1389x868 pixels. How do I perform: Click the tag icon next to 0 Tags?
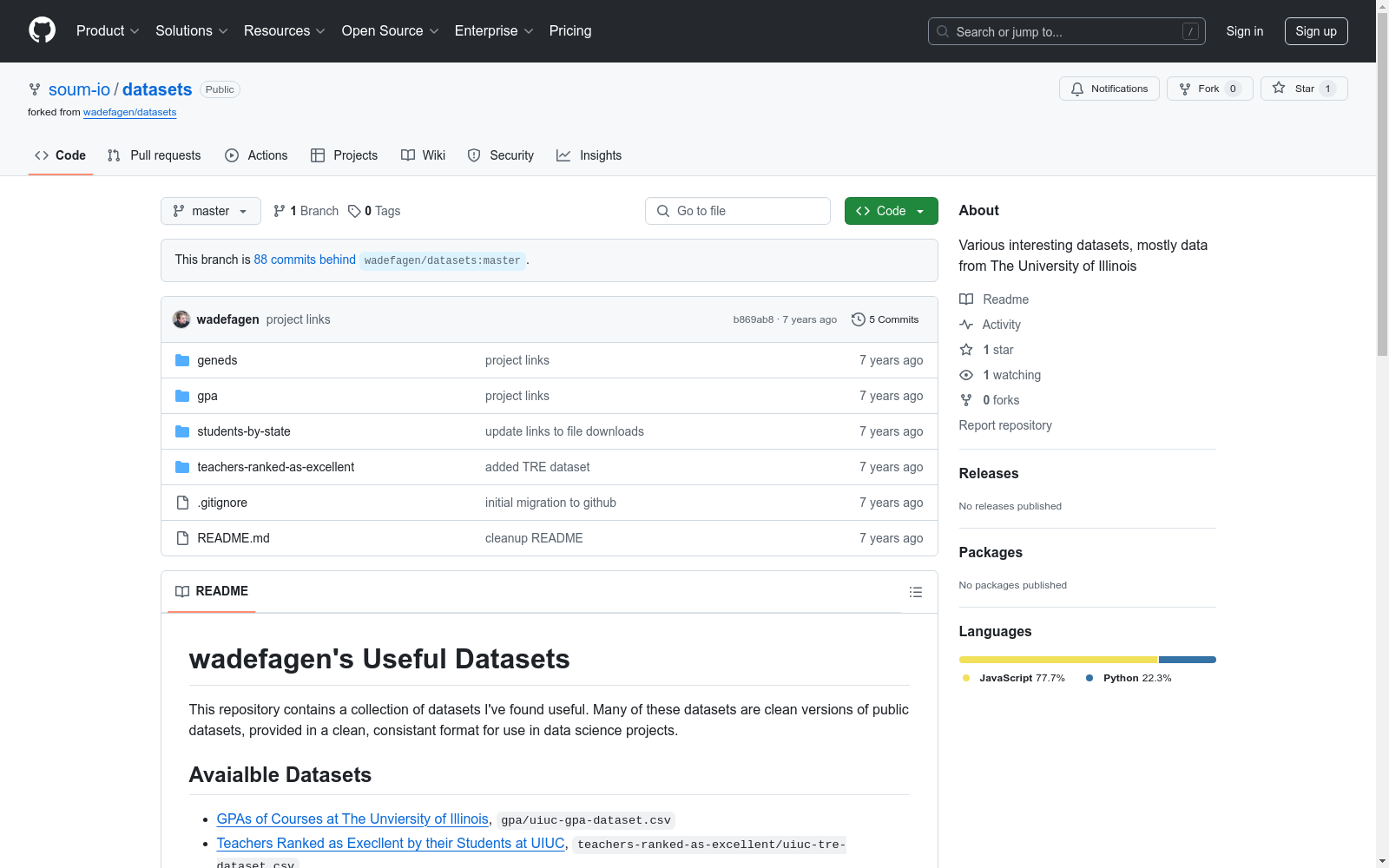pos(354,211)
